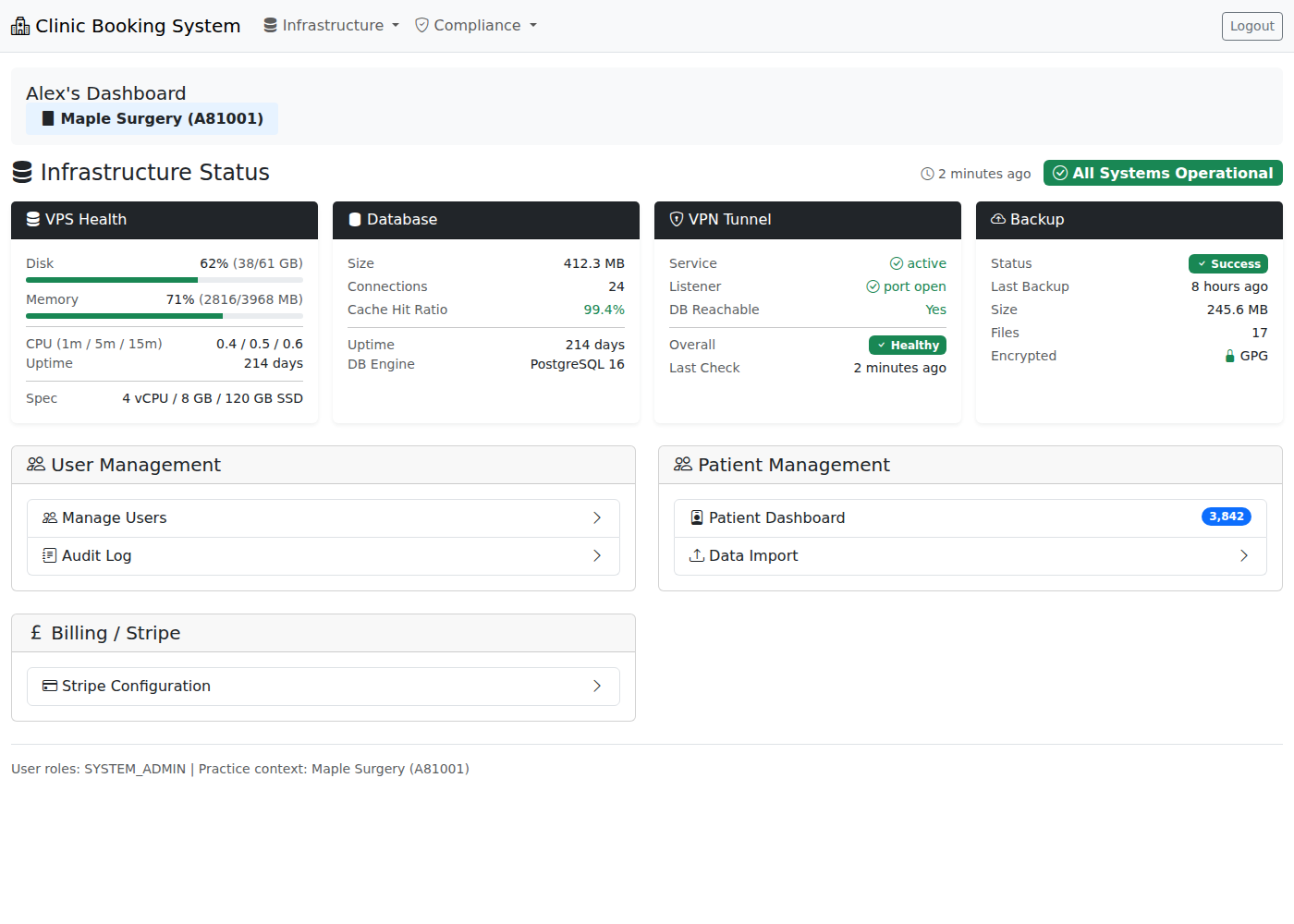Click the All Systems Operational badge
The height and width of the screenshot is (924, 1294).
pyautogui.click(x=1163, y=173)
